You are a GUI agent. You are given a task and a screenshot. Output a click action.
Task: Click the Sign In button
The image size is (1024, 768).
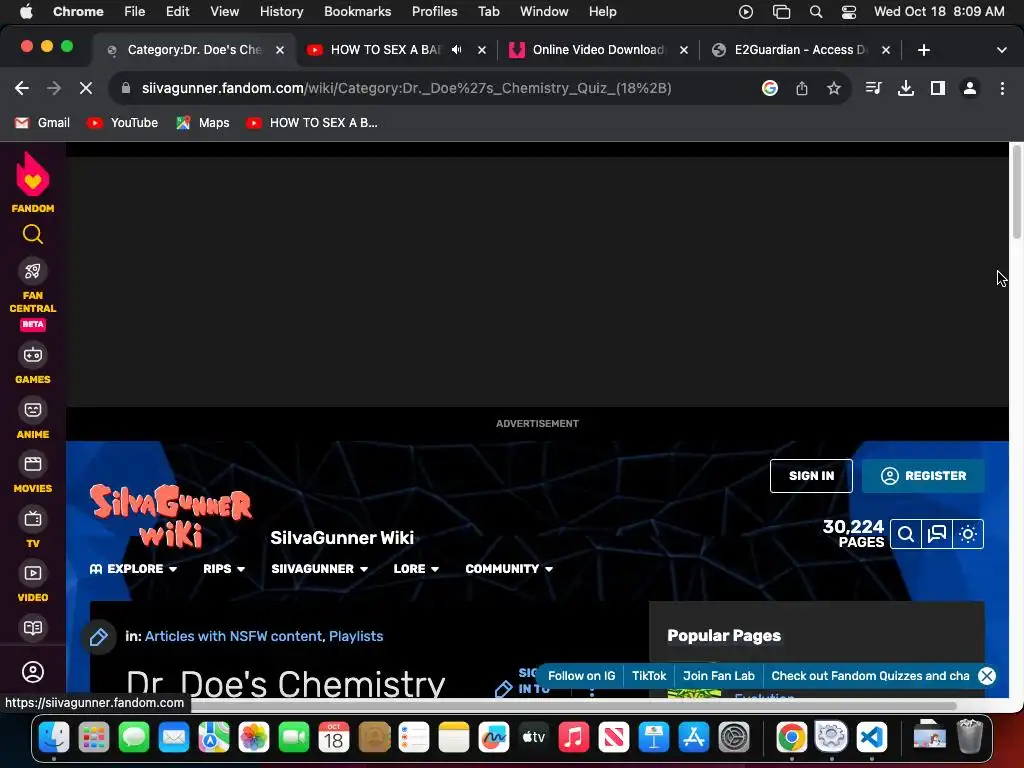pos(811,476)
